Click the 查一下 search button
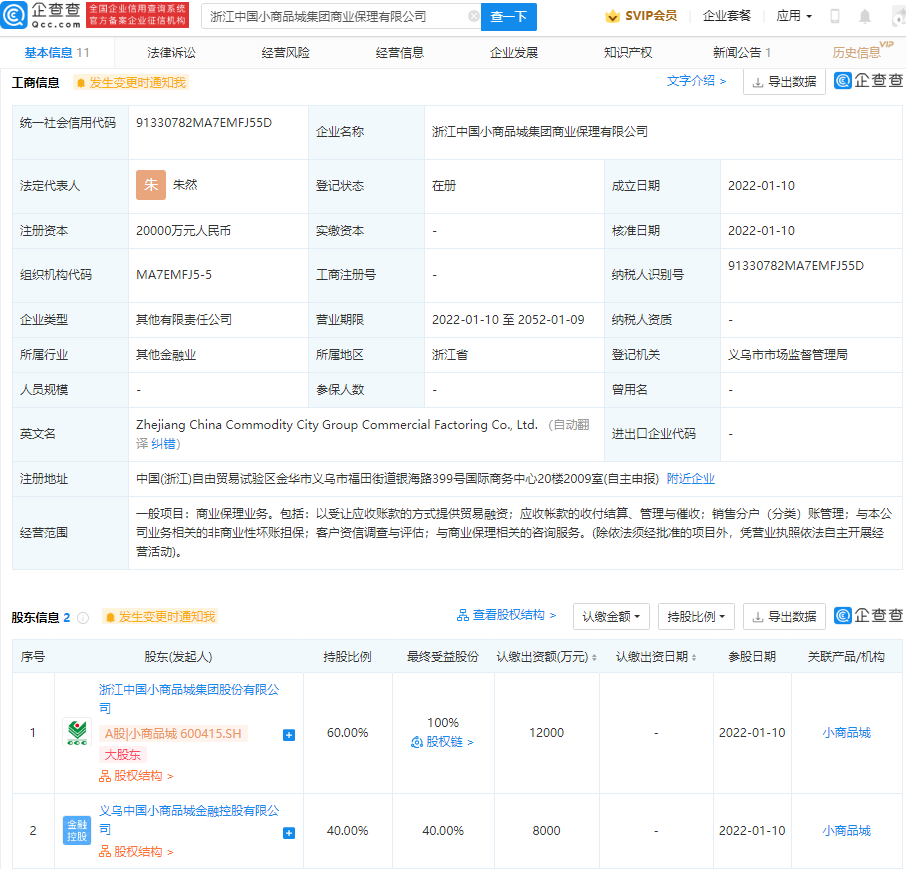Screen dimensions: 906x869 tap(508, 17)
